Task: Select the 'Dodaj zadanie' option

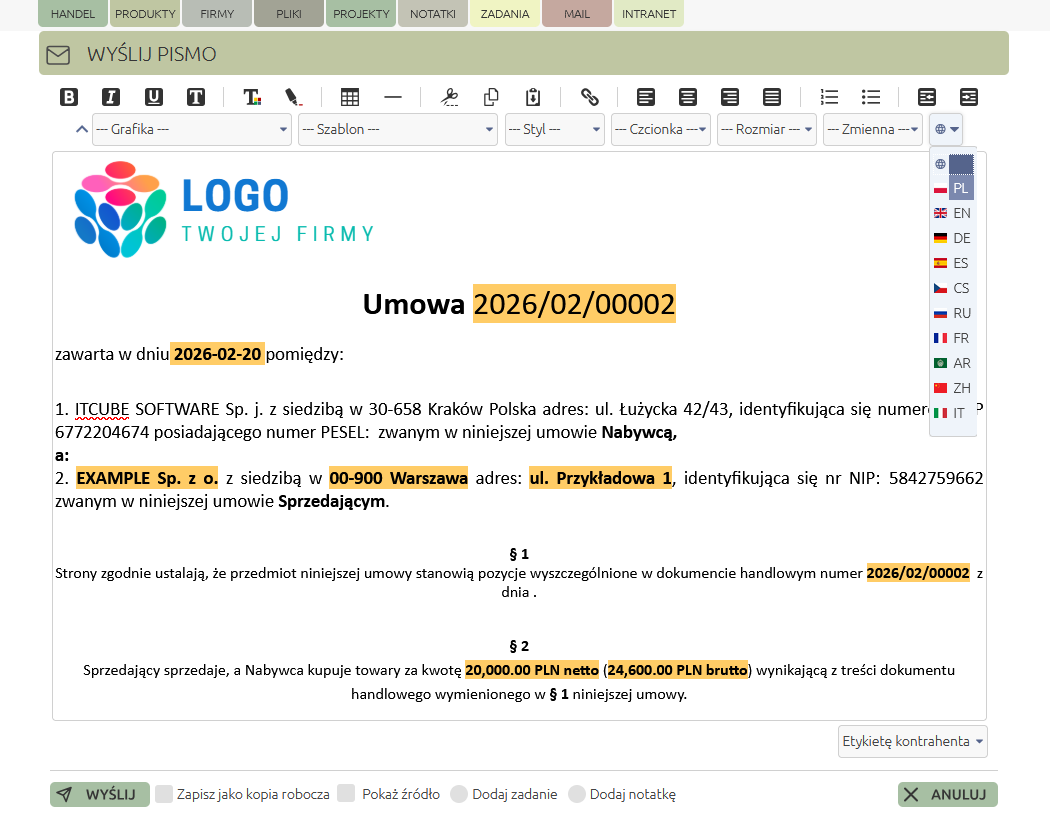Action: [x=459, y=794]
